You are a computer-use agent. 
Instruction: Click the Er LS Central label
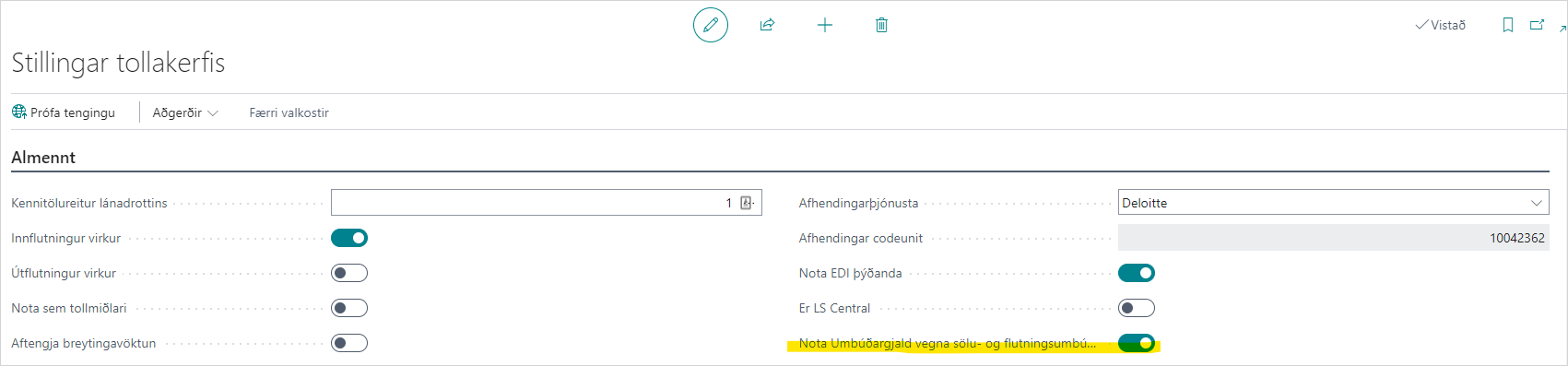(x=834, y=308)
